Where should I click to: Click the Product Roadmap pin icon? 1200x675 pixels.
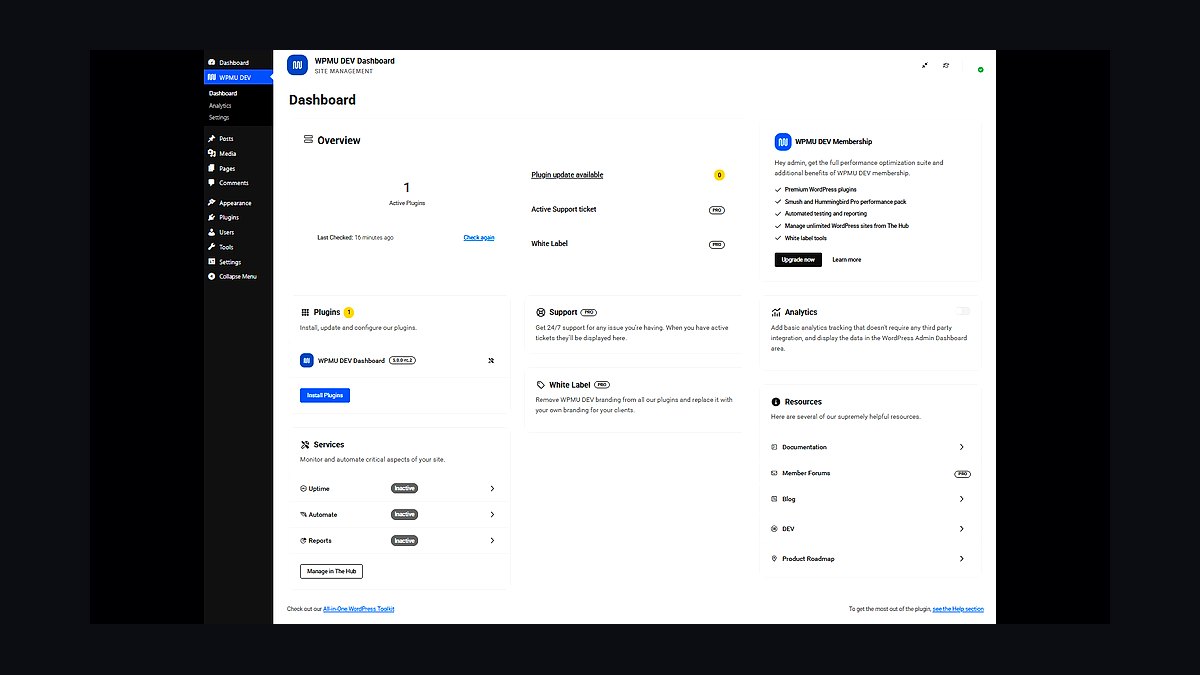pos(774,559)
